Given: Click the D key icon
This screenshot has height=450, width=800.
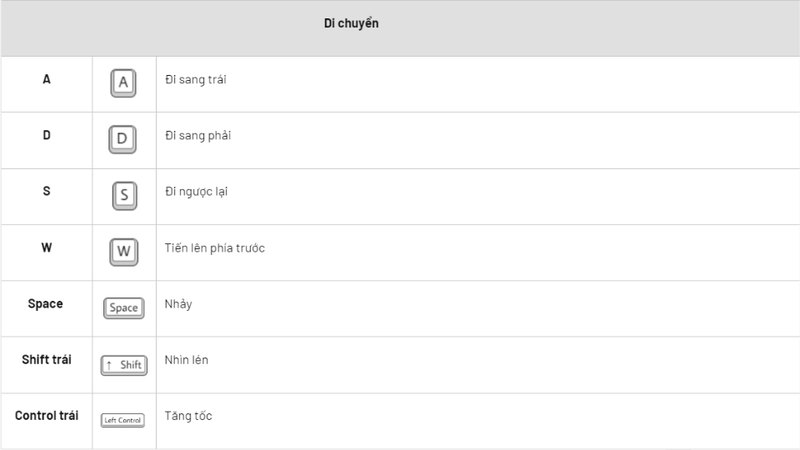Looking at the screenshot, I should 123,138.
